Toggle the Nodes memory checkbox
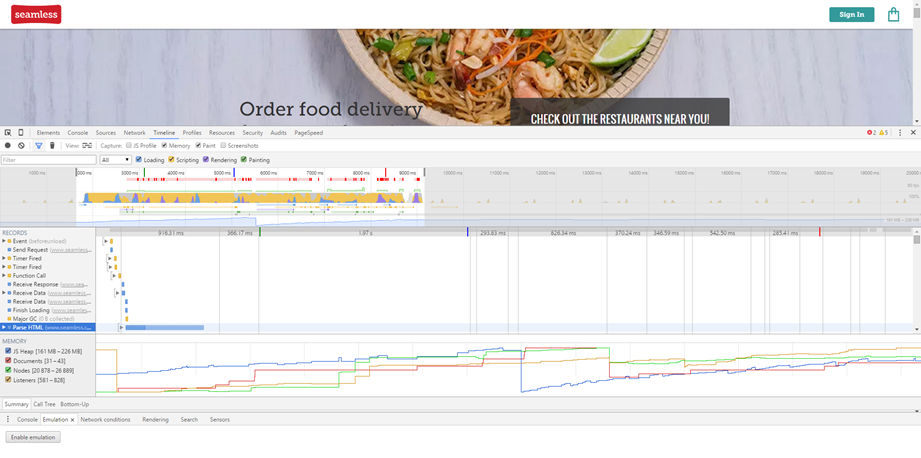The height and width of the screenshot is (458, 921). pos(8,371)
